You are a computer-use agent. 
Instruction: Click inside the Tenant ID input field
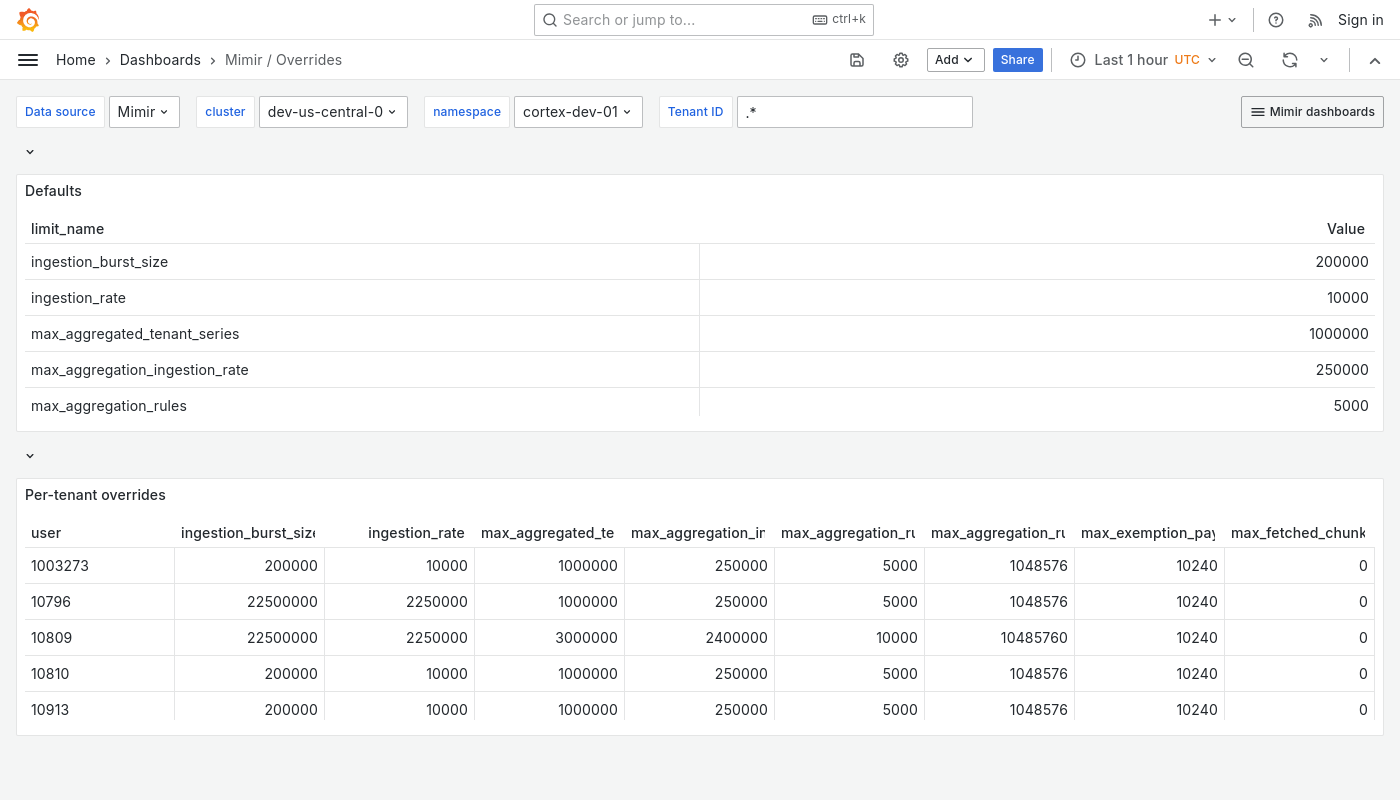coord(855,111)
